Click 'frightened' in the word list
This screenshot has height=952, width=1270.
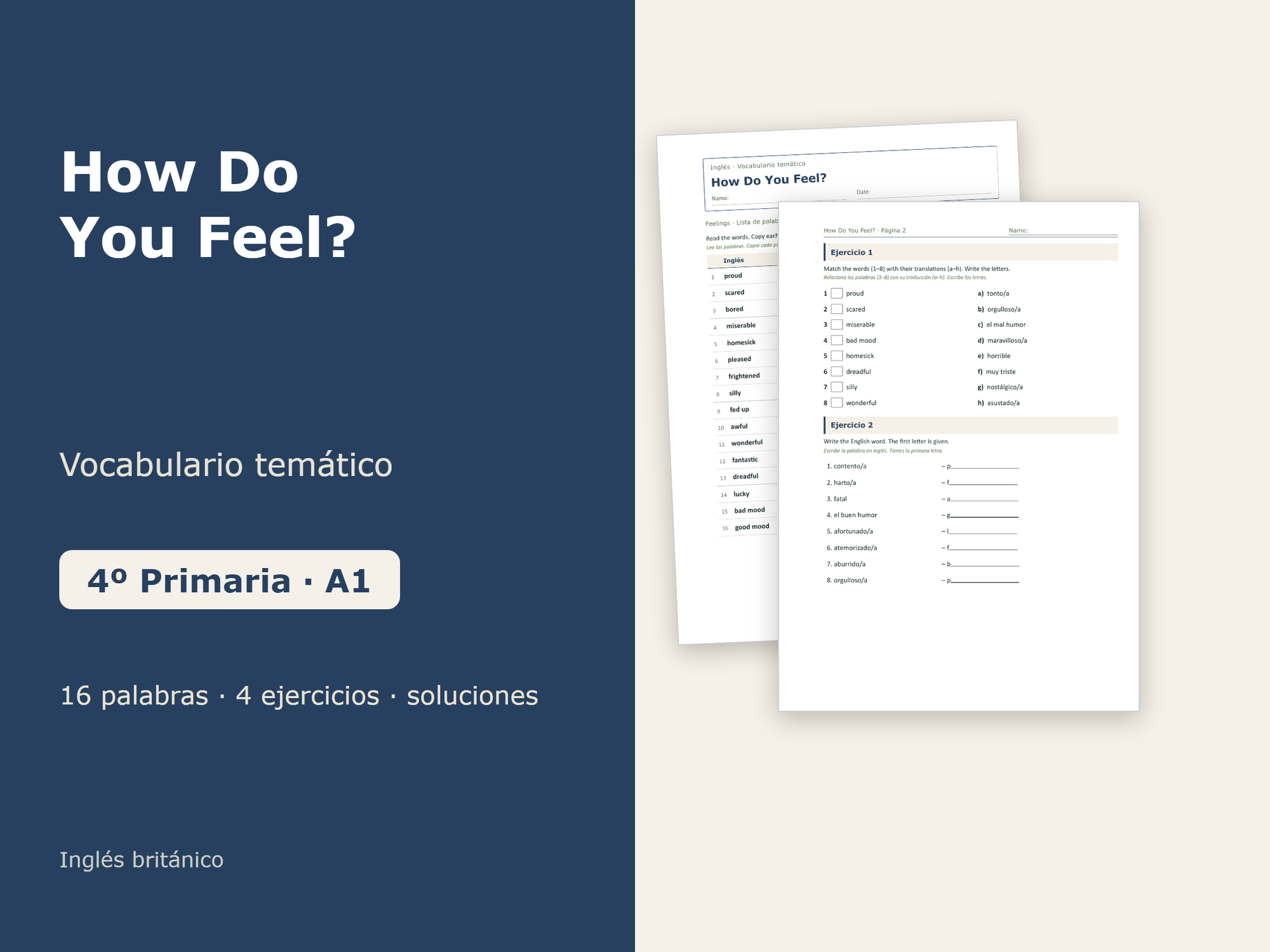coord(744,376)
